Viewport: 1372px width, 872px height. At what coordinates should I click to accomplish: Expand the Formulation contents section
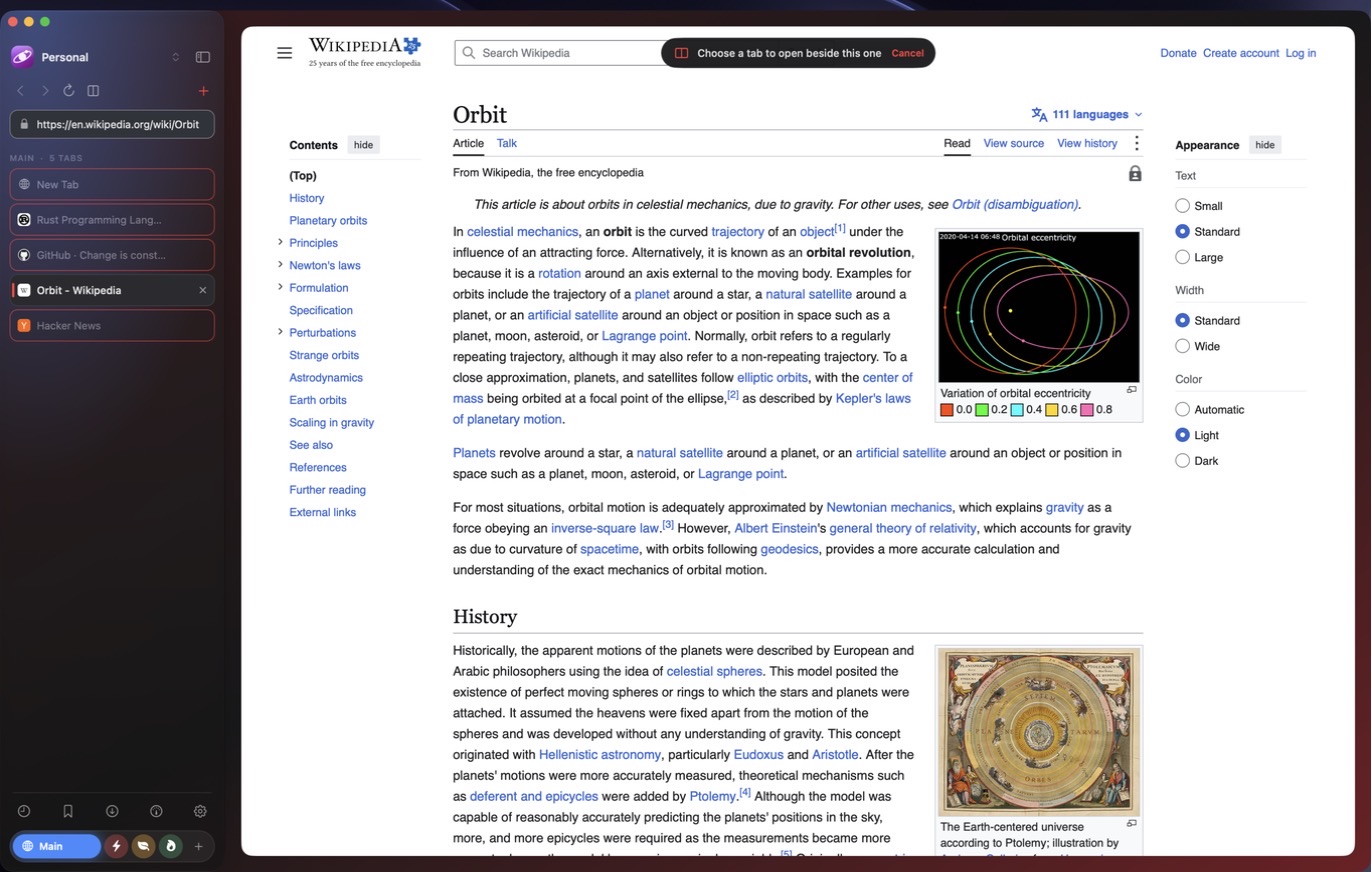(x=280, y=287)
